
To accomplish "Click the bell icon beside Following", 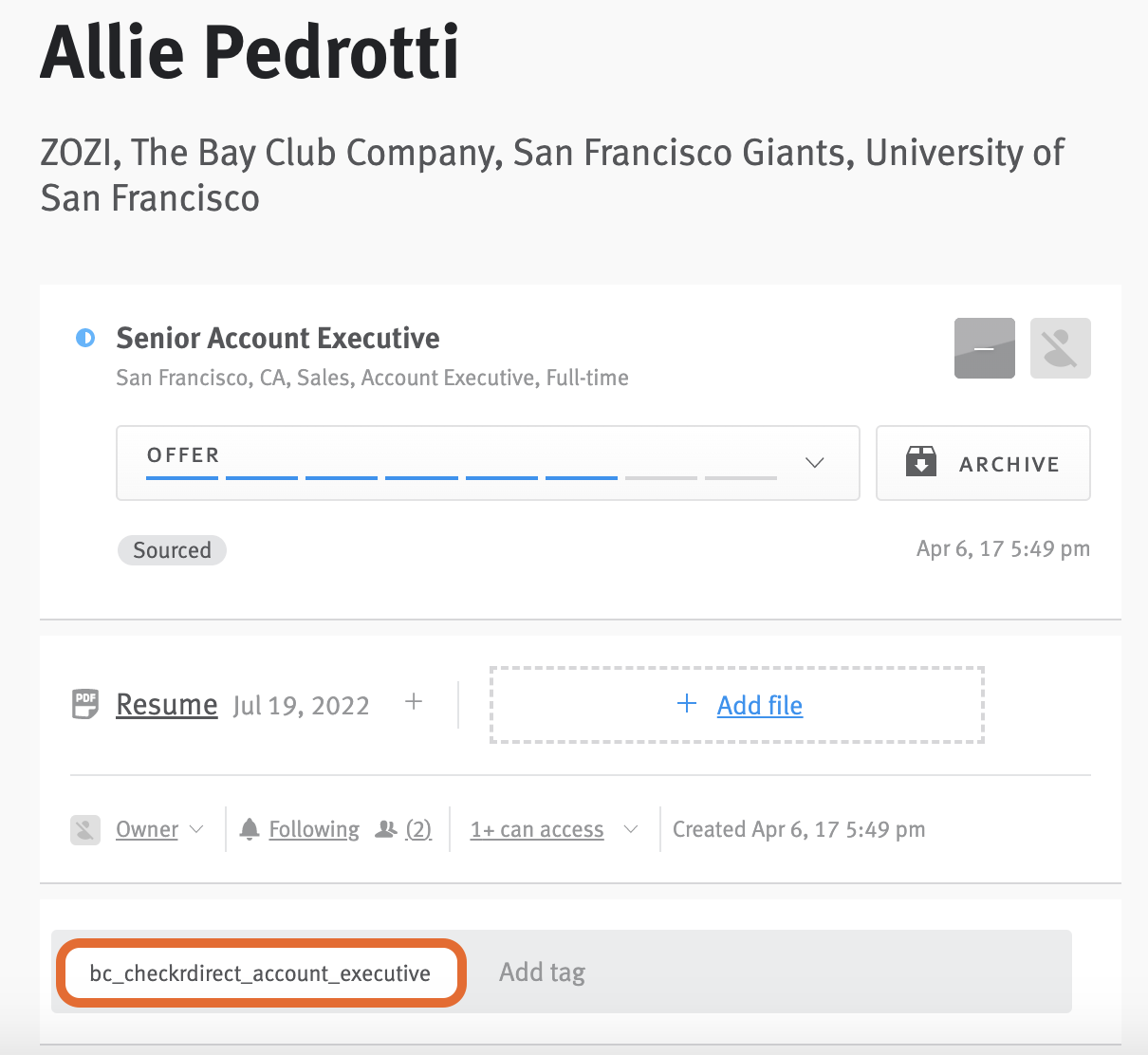I will pyautogui.click(x=249, y=828).
